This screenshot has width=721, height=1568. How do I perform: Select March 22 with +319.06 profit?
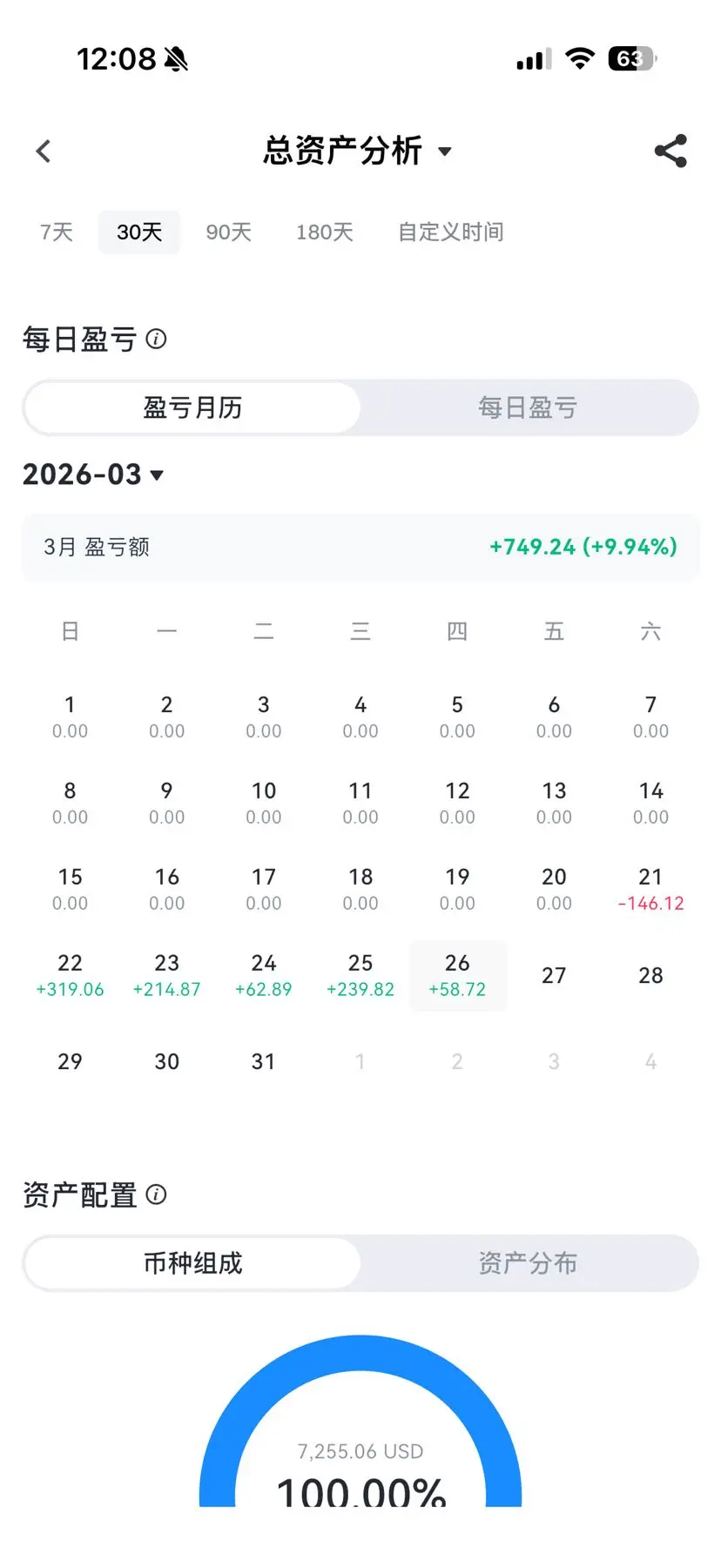[70, 975]
